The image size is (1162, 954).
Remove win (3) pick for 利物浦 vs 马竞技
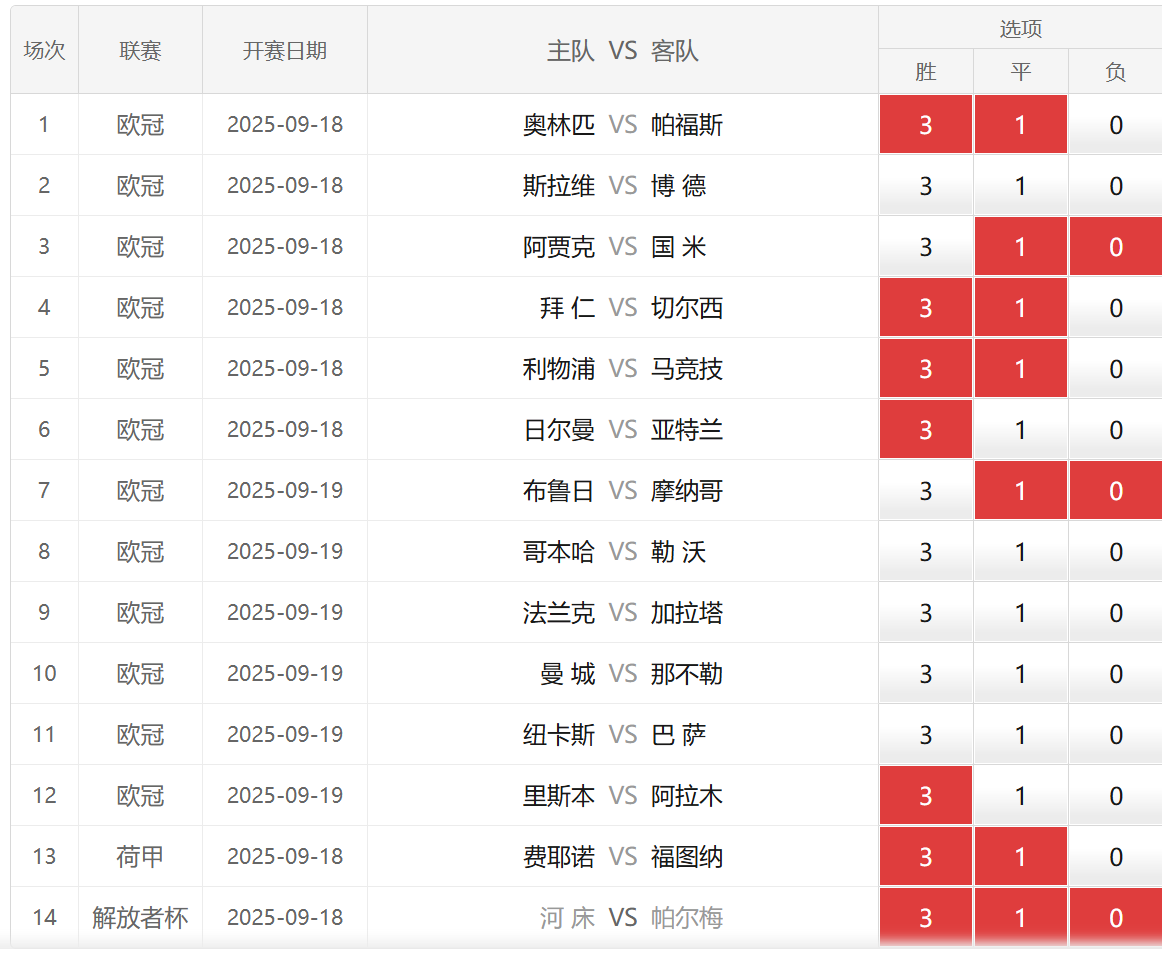926,368
